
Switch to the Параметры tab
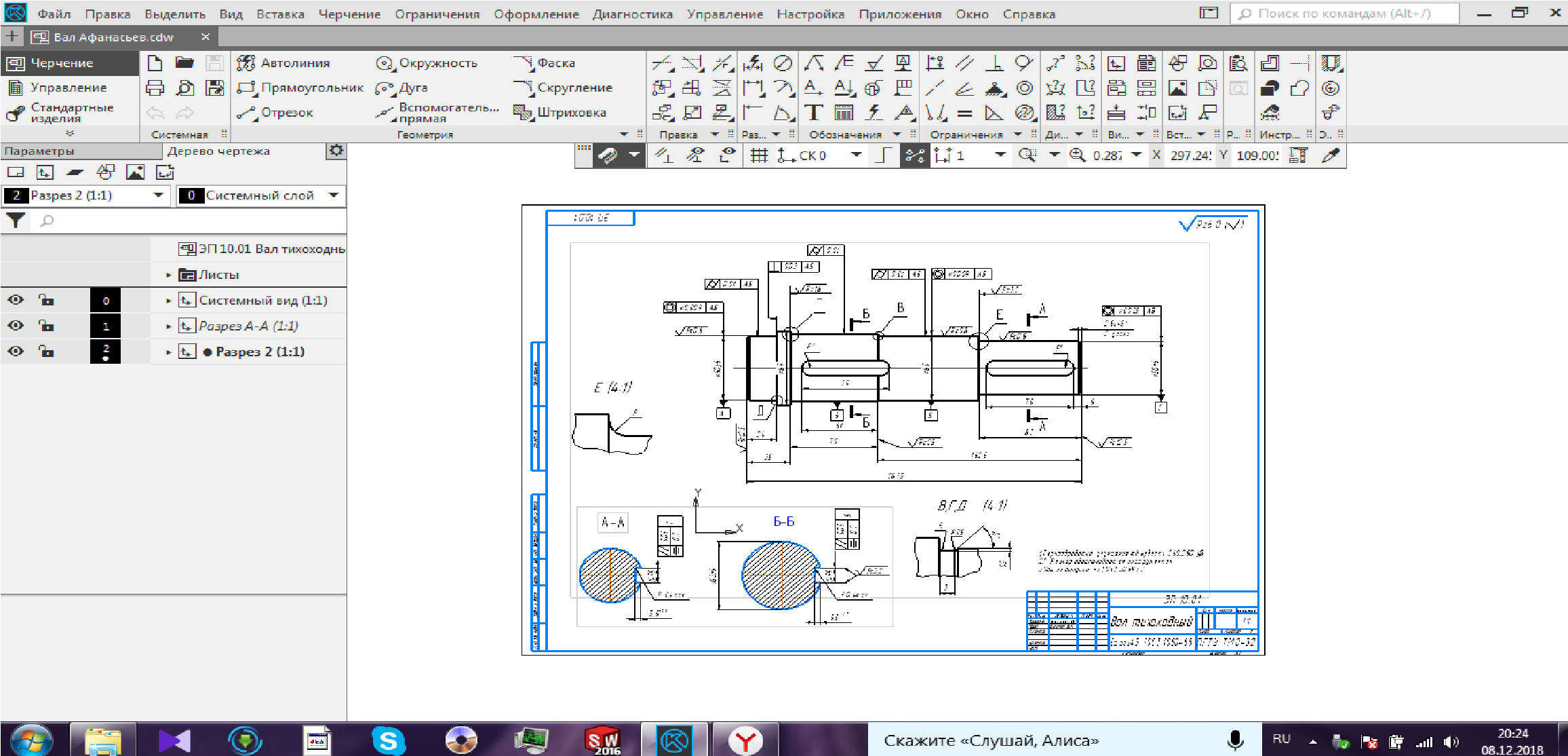click(39, 151)
